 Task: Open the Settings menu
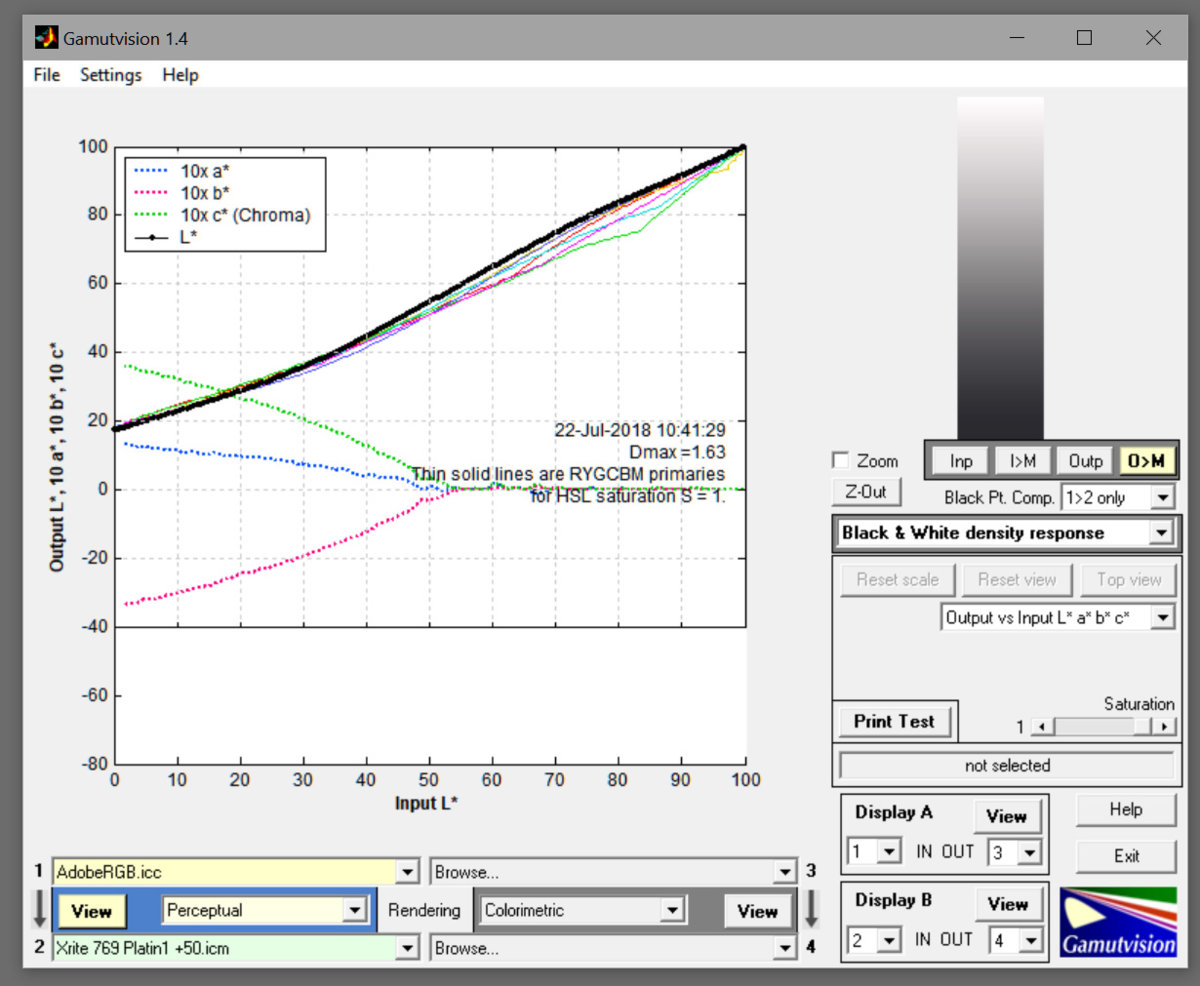[x=111, y=75]
